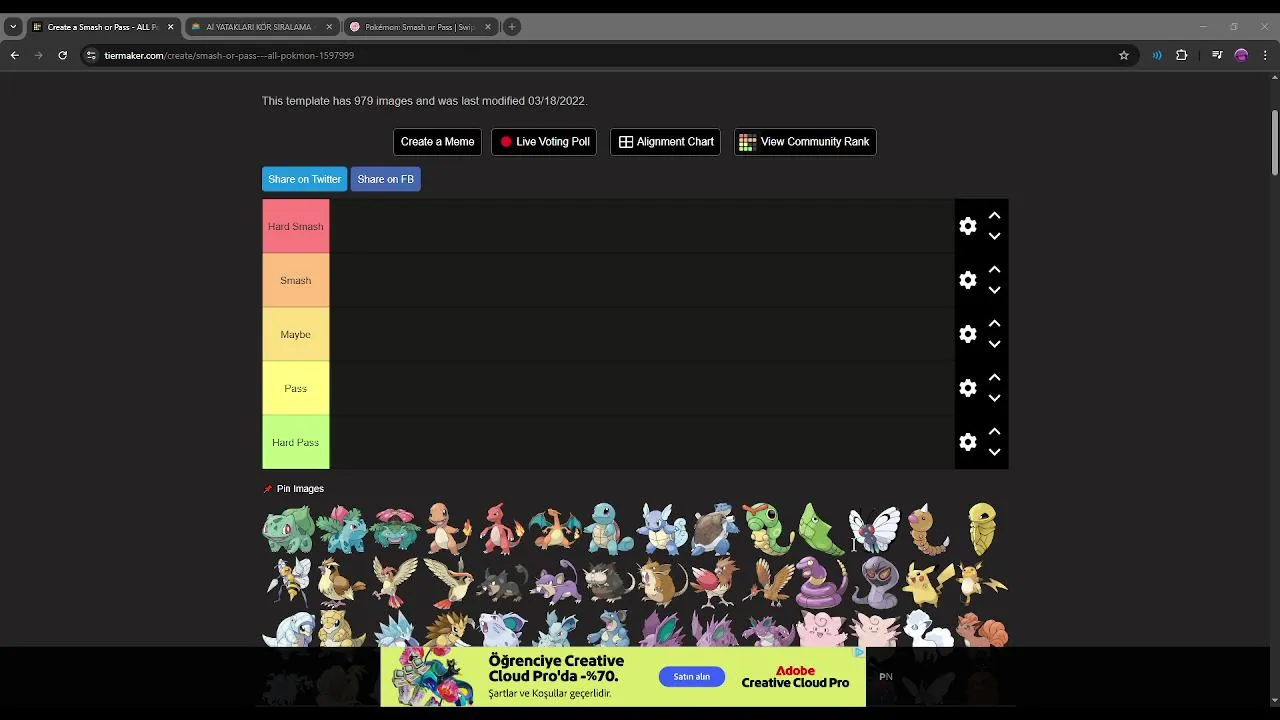Open settings gear for Smash row
Screen dimensions: 1280x720
pos(967,280)
